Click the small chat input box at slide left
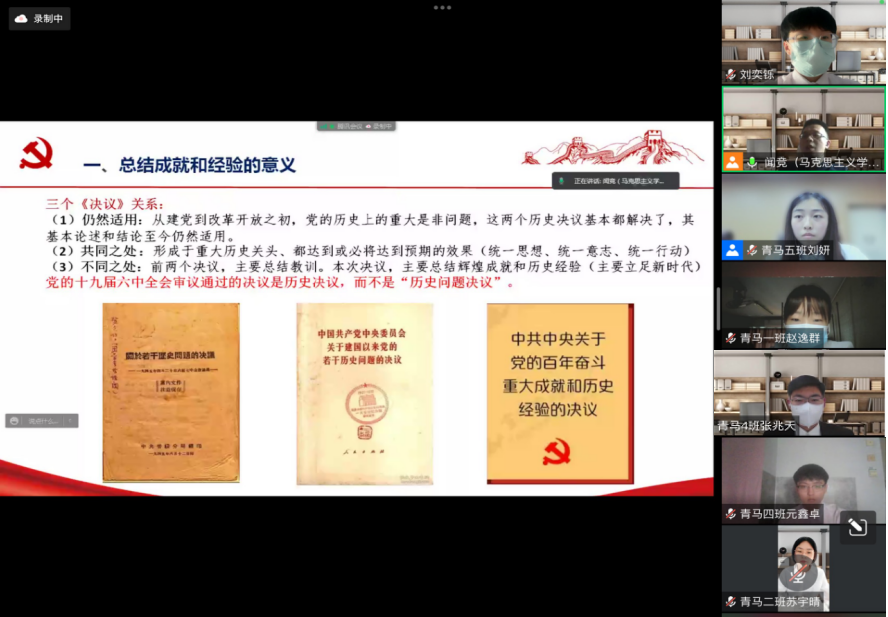Screen dimensions: 888x617 (42, 421)
